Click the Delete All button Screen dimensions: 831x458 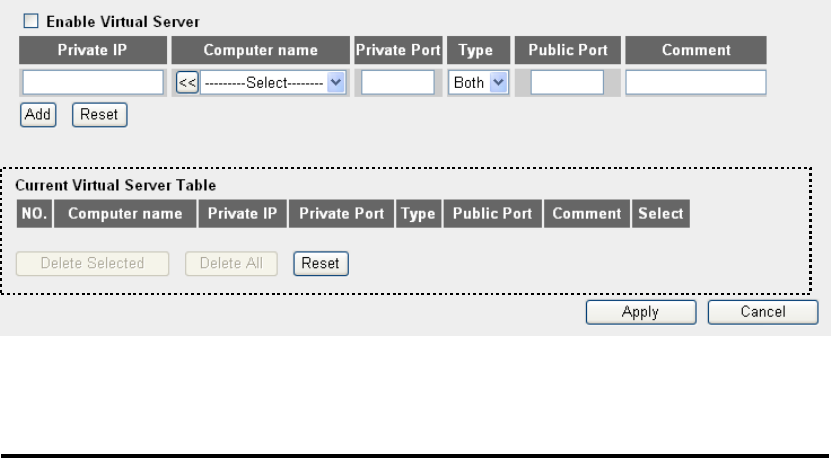point(231,263)
